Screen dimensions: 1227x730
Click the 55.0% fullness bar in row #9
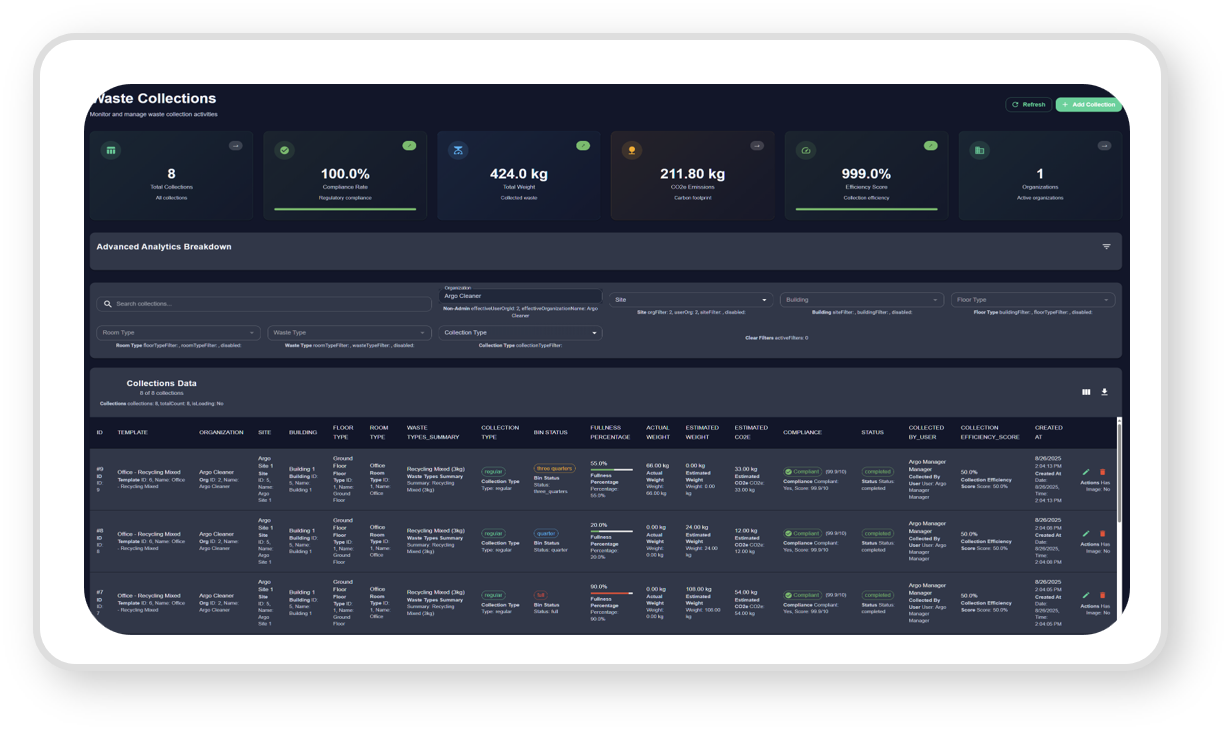click(x=611, y=470)
